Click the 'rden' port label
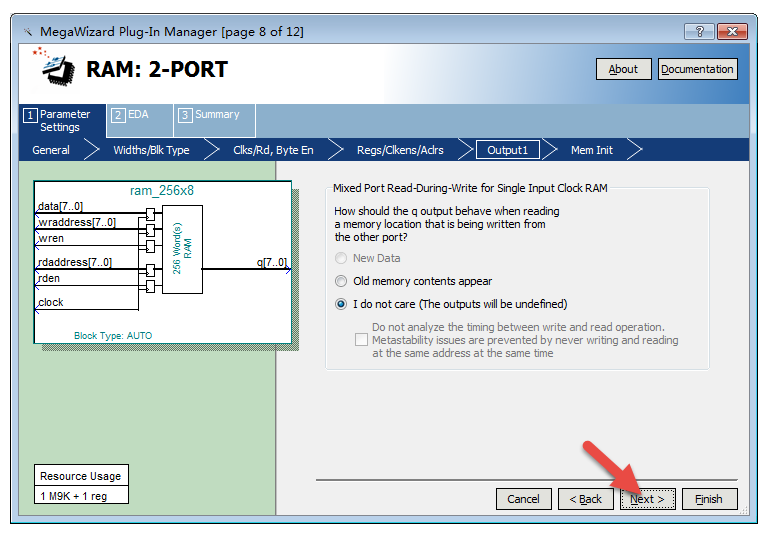Screen dimensions: 769x534 (x=49, y=279)
